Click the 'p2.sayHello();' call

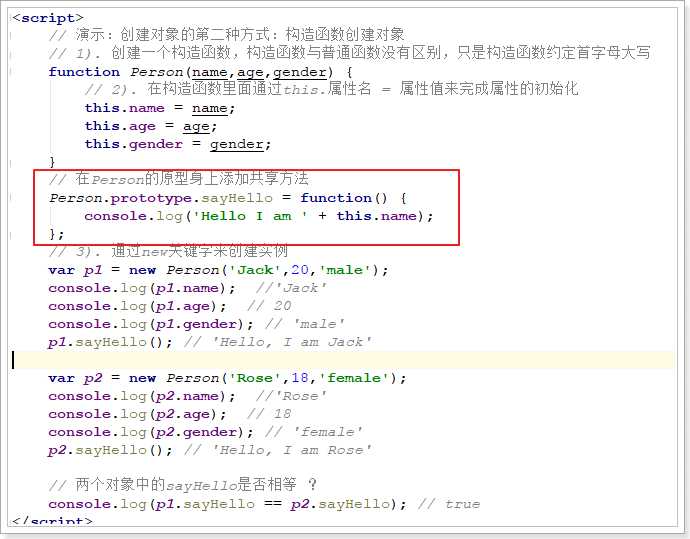(110, 450)
